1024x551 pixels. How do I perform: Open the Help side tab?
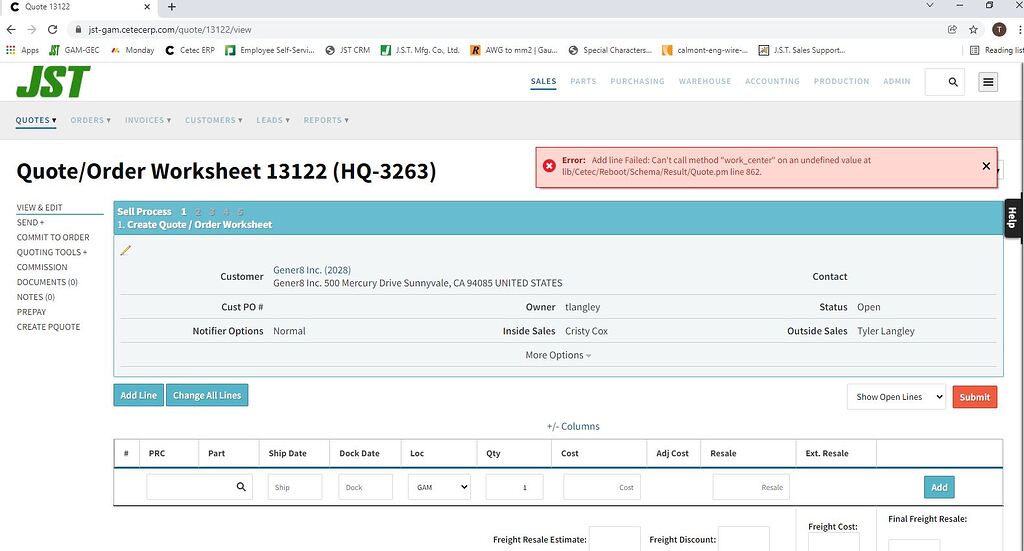[x=1013, y=218]
